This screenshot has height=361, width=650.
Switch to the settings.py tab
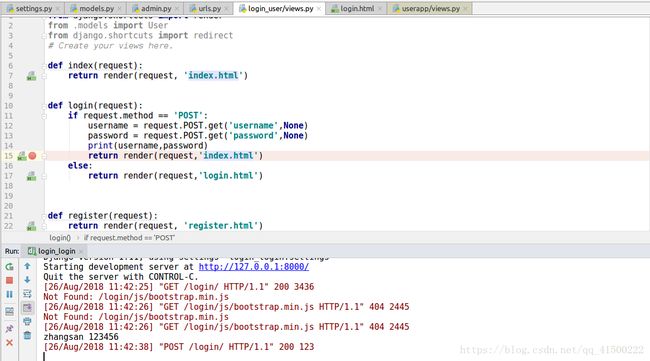[x=34, y=8]
